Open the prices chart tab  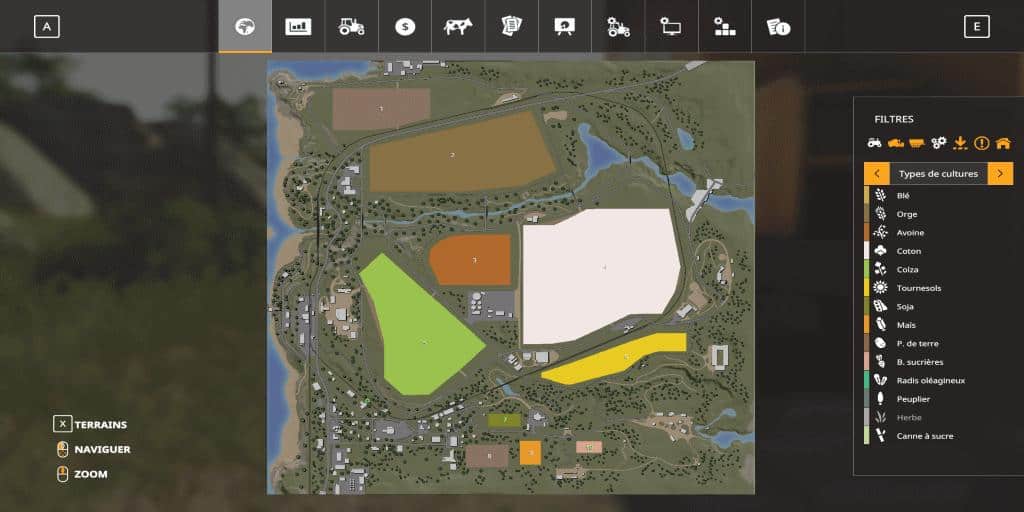coord(298,27)
